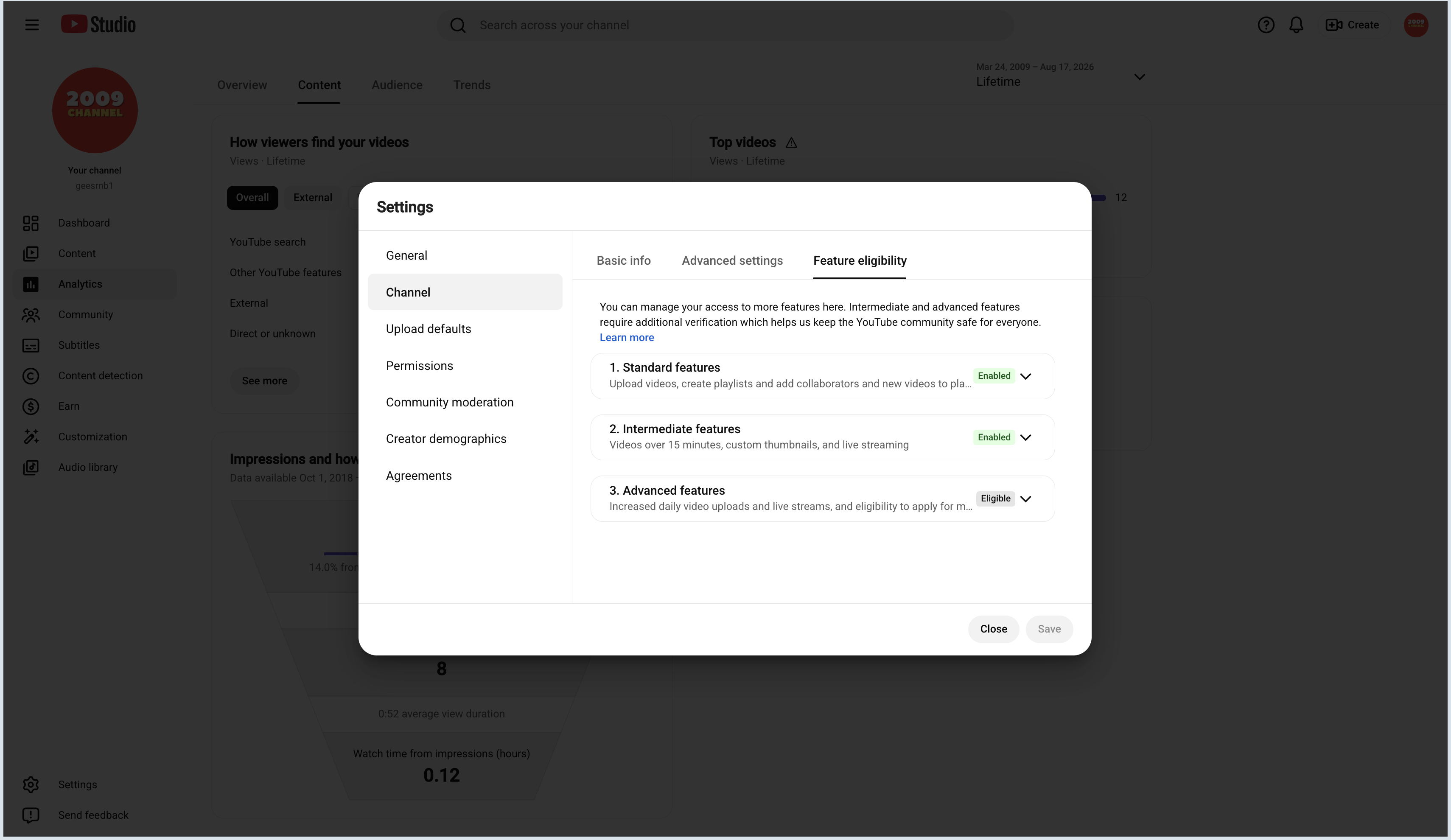Viewport: 1451px width, 840px height.
Task: Click the Dashboard sidebar icon
Action: 31,223
